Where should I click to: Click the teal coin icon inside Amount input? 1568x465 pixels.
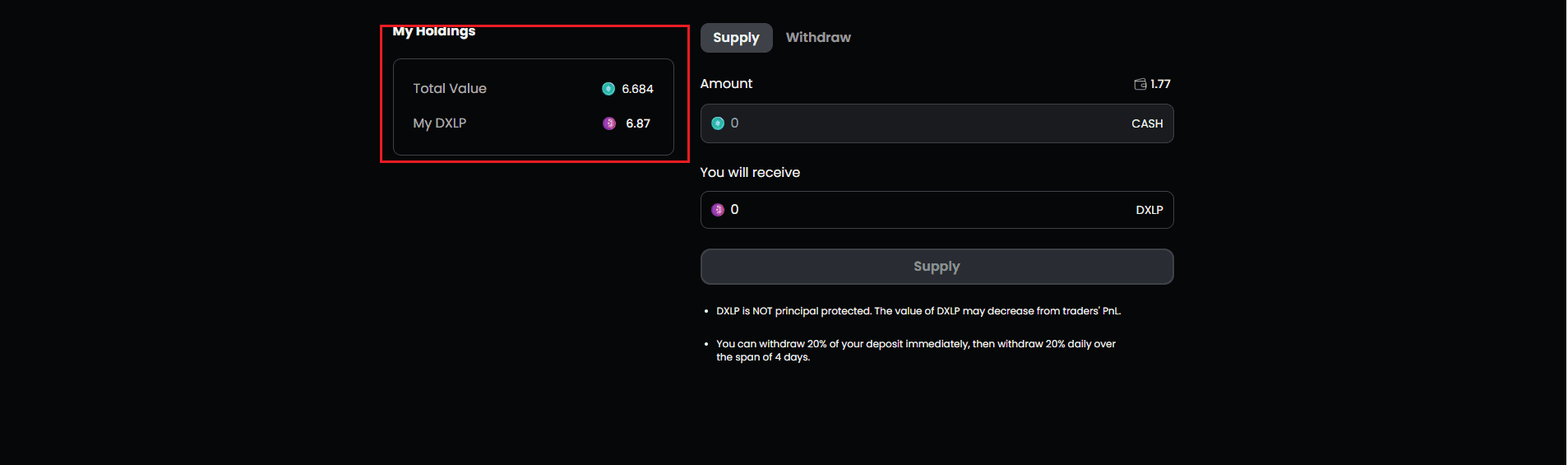718,123
